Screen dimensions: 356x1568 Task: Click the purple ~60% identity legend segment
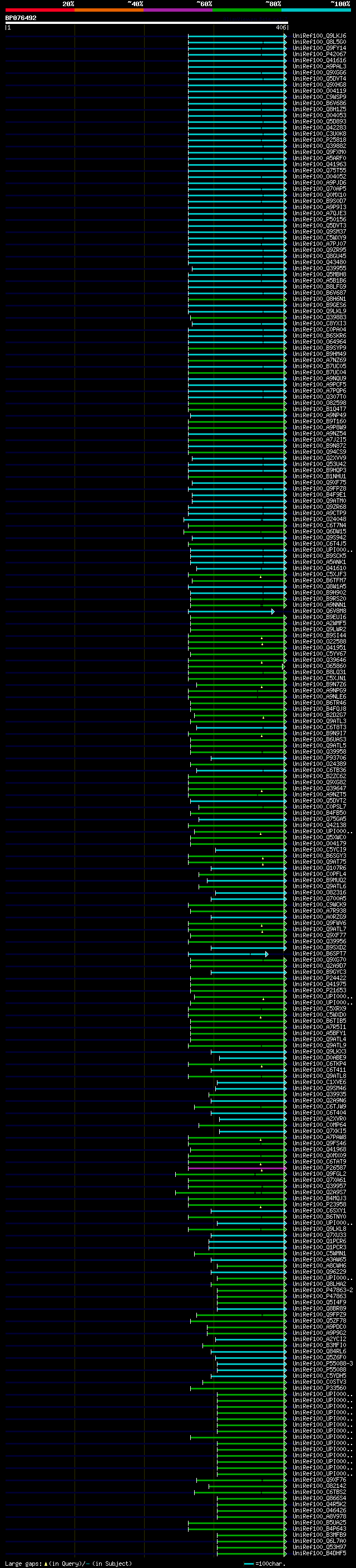(179, 10)
